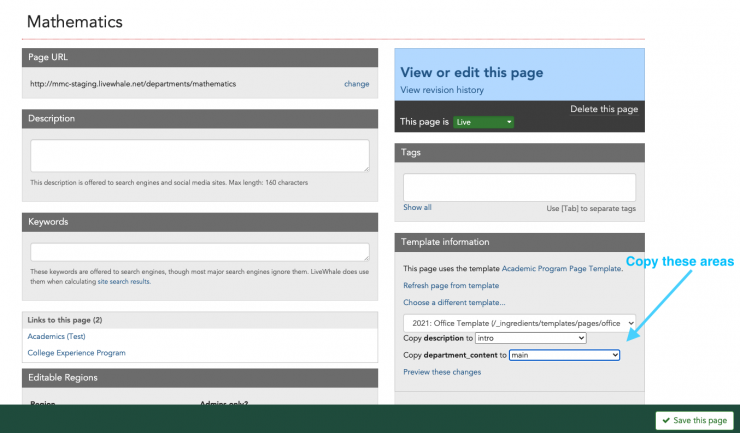Open View or edit this page
Image resolution: width=740 pixels, height=433 pixels.
pyautogui.click(x=471, y=72)
